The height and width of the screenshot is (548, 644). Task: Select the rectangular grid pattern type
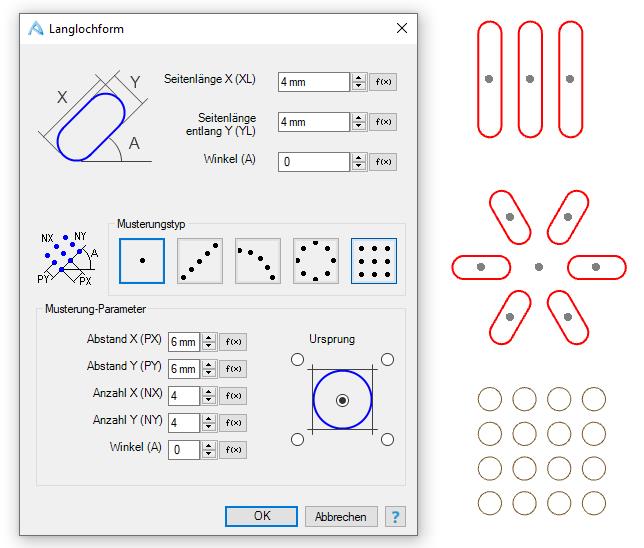(374, 261)
